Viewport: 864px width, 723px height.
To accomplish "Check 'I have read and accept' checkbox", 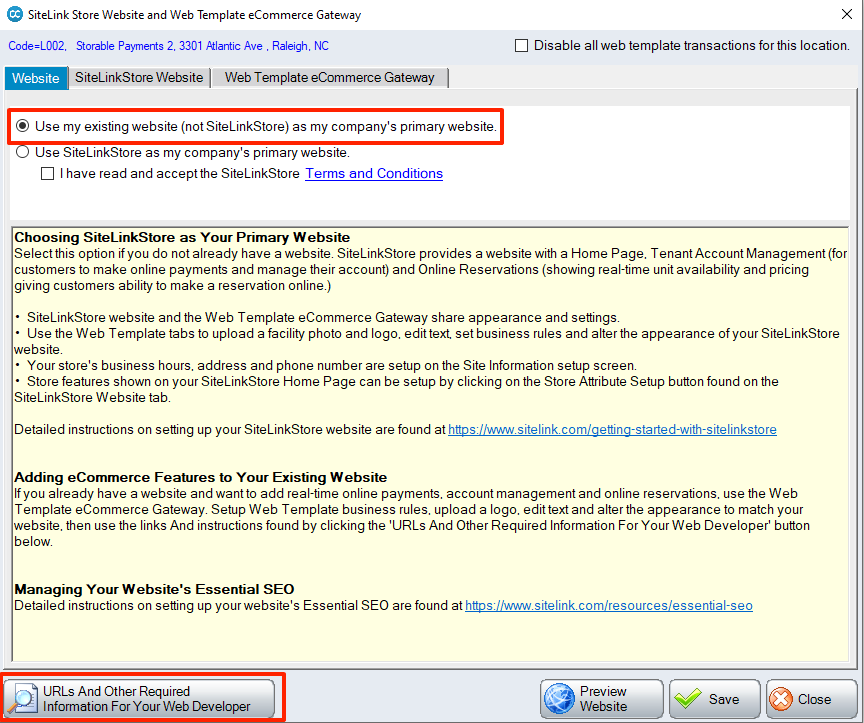I will click(47, 174).
